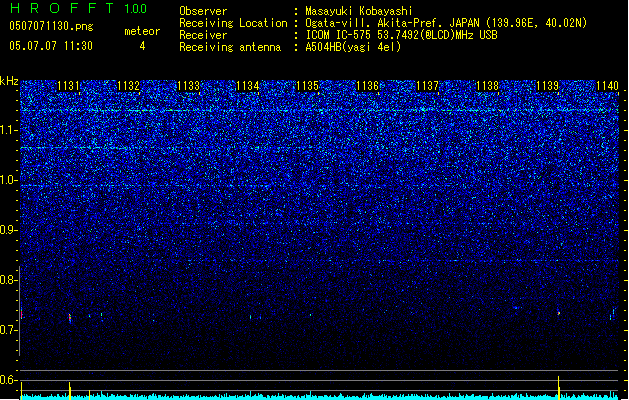Click time marker 1137

pos(428,86)
